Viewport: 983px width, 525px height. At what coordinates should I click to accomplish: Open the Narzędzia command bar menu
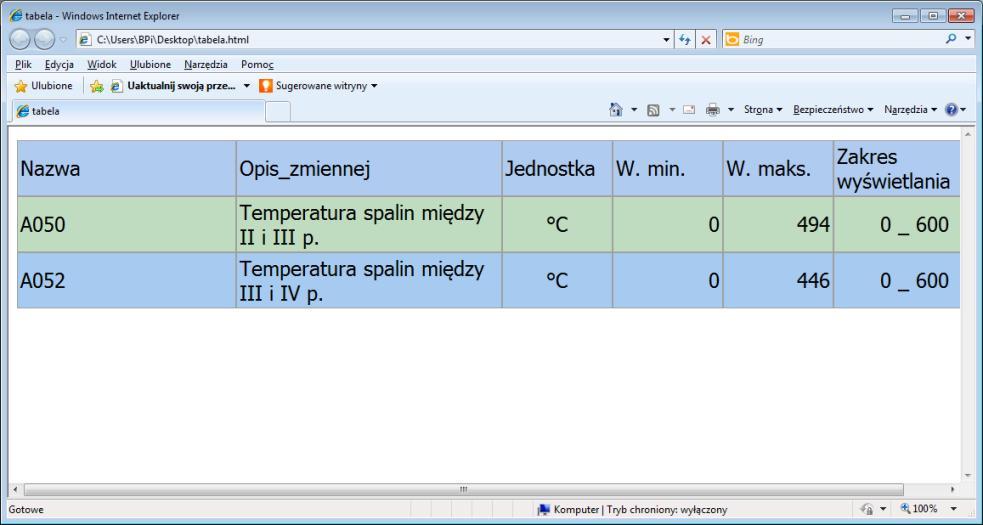coord(910,110)
